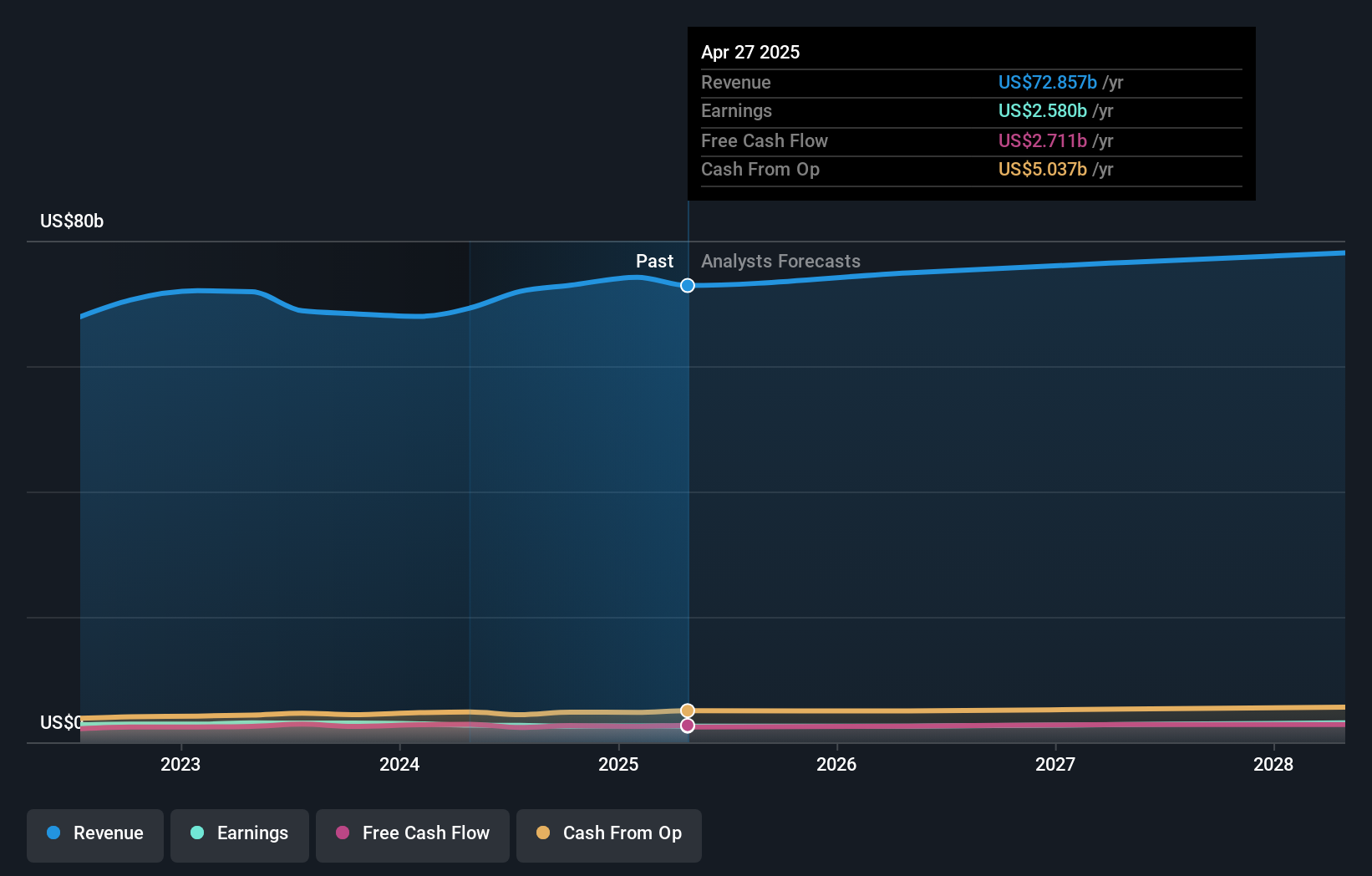Click the US$72.857b revenue value
The image size is (1372, 876).
coord(1048,82)
